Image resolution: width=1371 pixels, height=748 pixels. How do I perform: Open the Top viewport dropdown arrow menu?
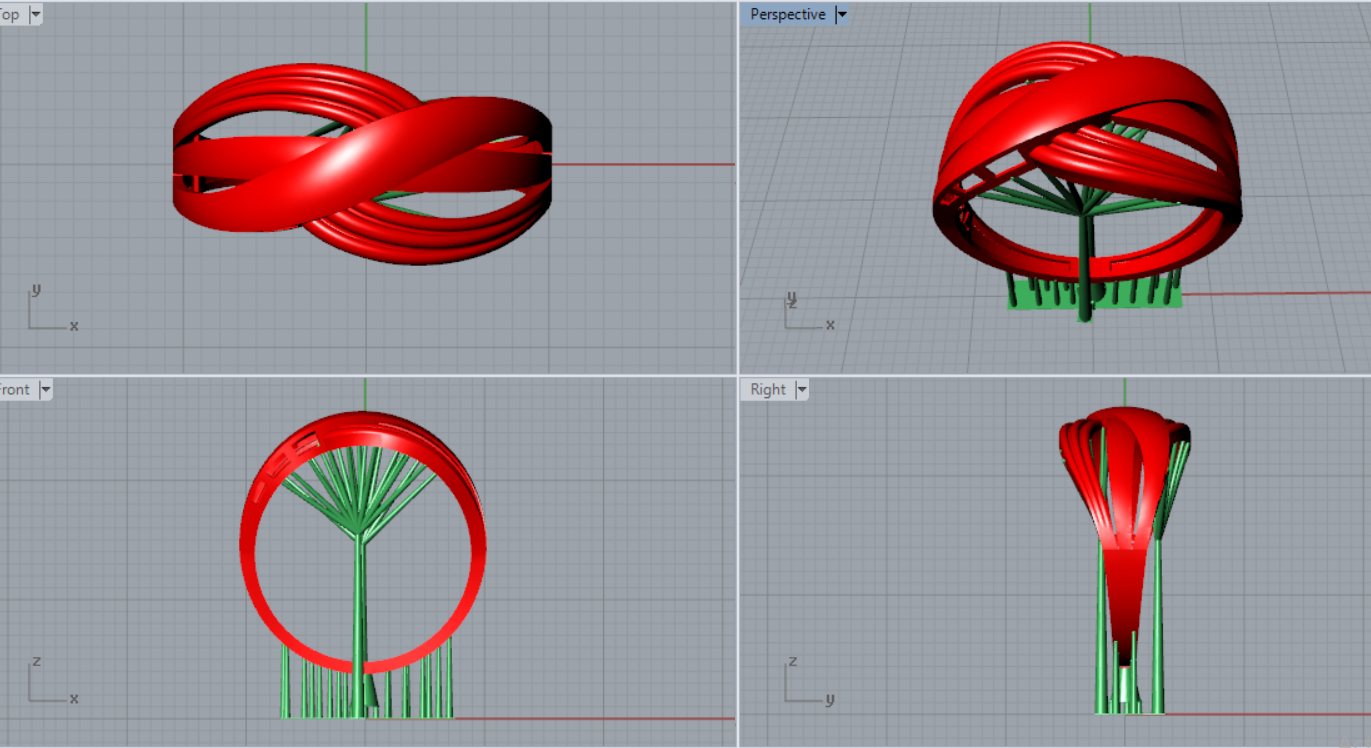36,14
